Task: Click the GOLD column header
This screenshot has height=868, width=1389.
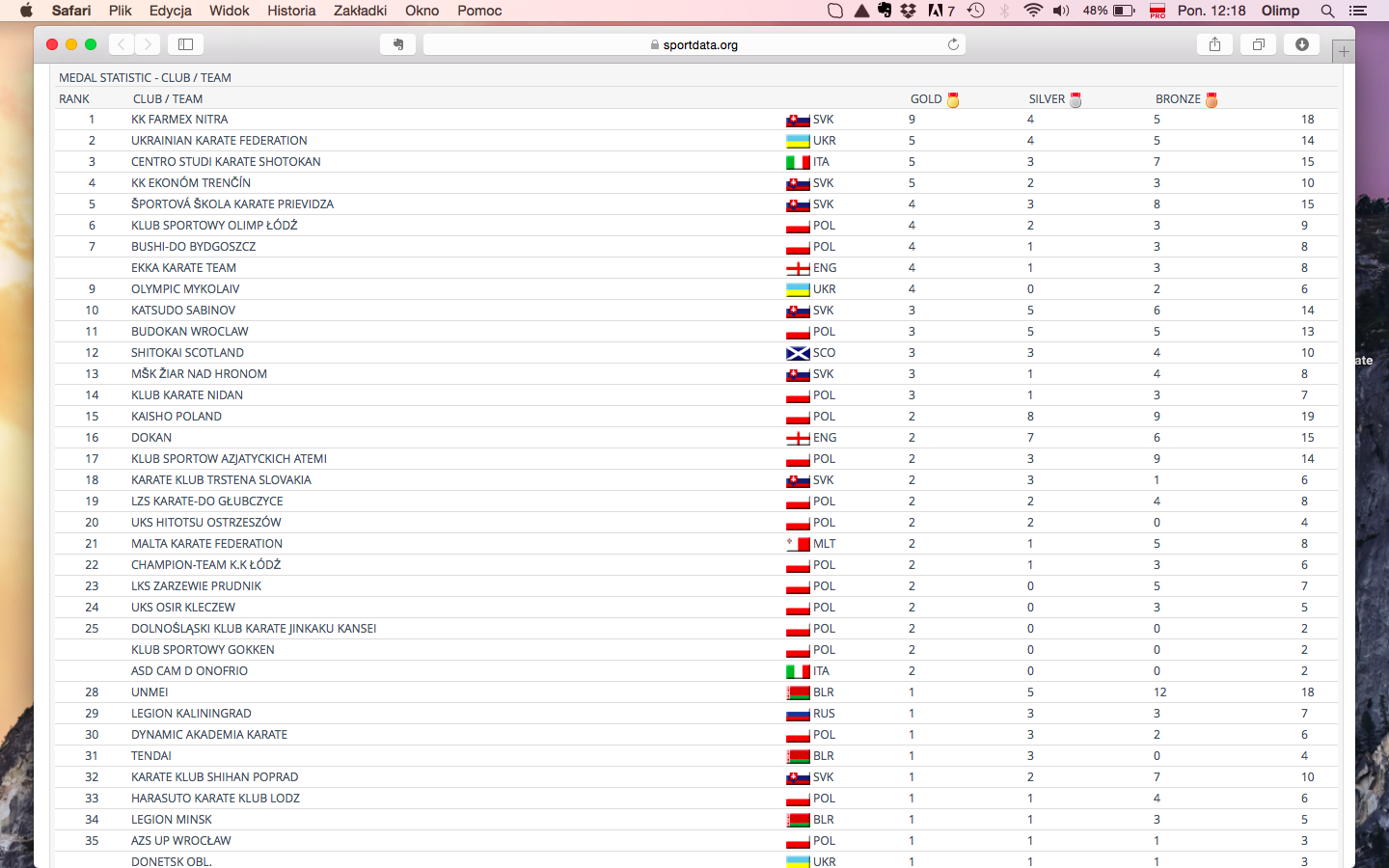Action: click(926, 99)
